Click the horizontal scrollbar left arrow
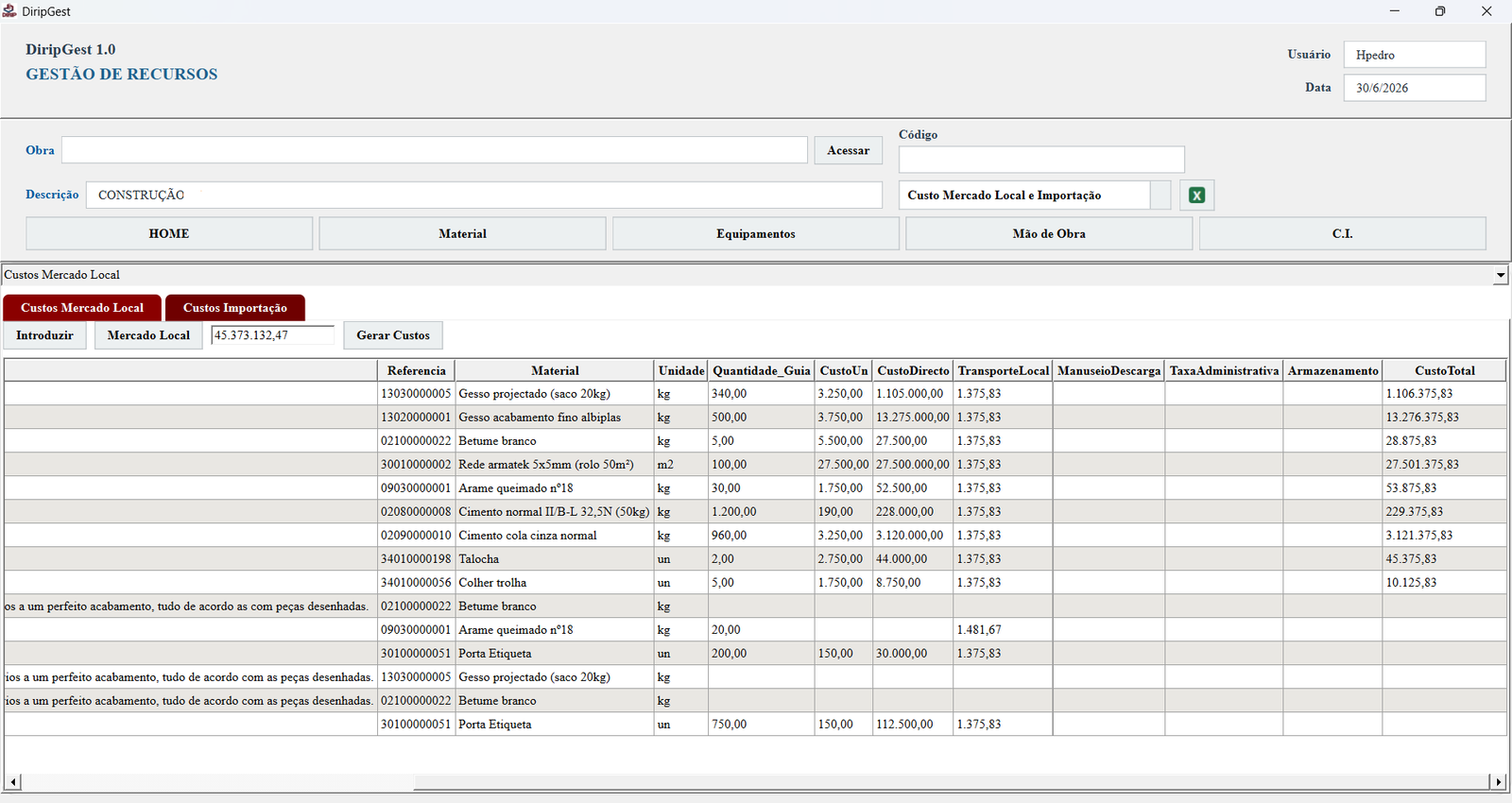 pyautogui.click(x=13, y=781)
